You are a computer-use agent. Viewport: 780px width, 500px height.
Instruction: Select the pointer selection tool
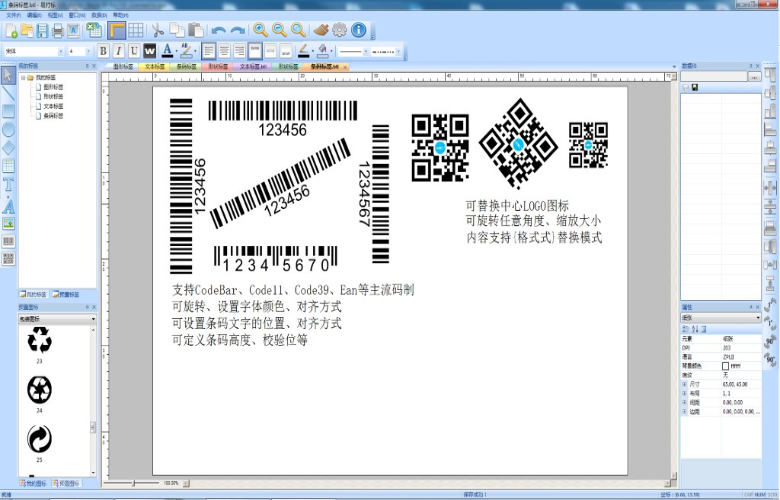pyautogui.click(x=8, y=75)
